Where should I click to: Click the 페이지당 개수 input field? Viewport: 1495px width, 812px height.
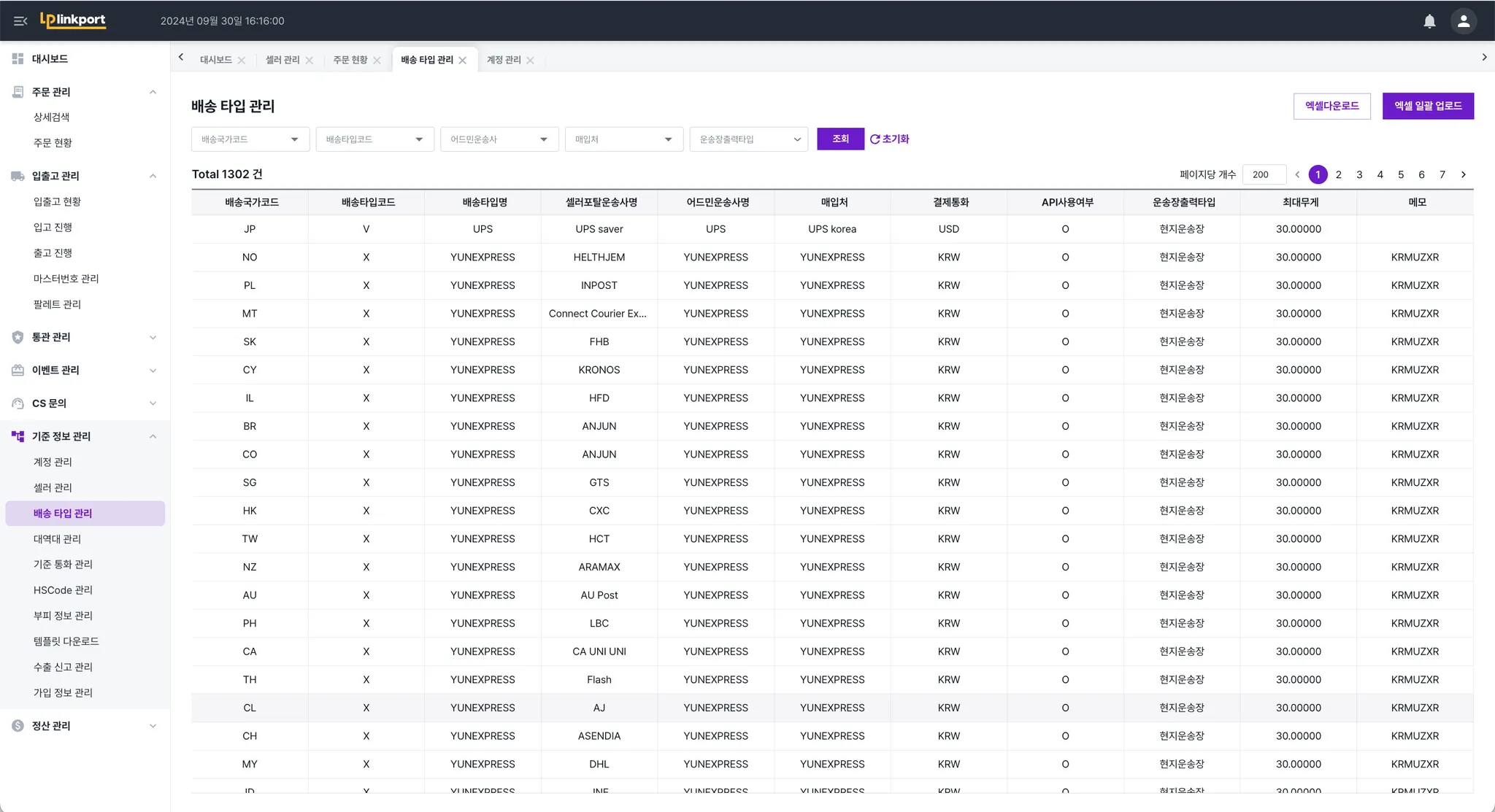tap(1263, 174)
